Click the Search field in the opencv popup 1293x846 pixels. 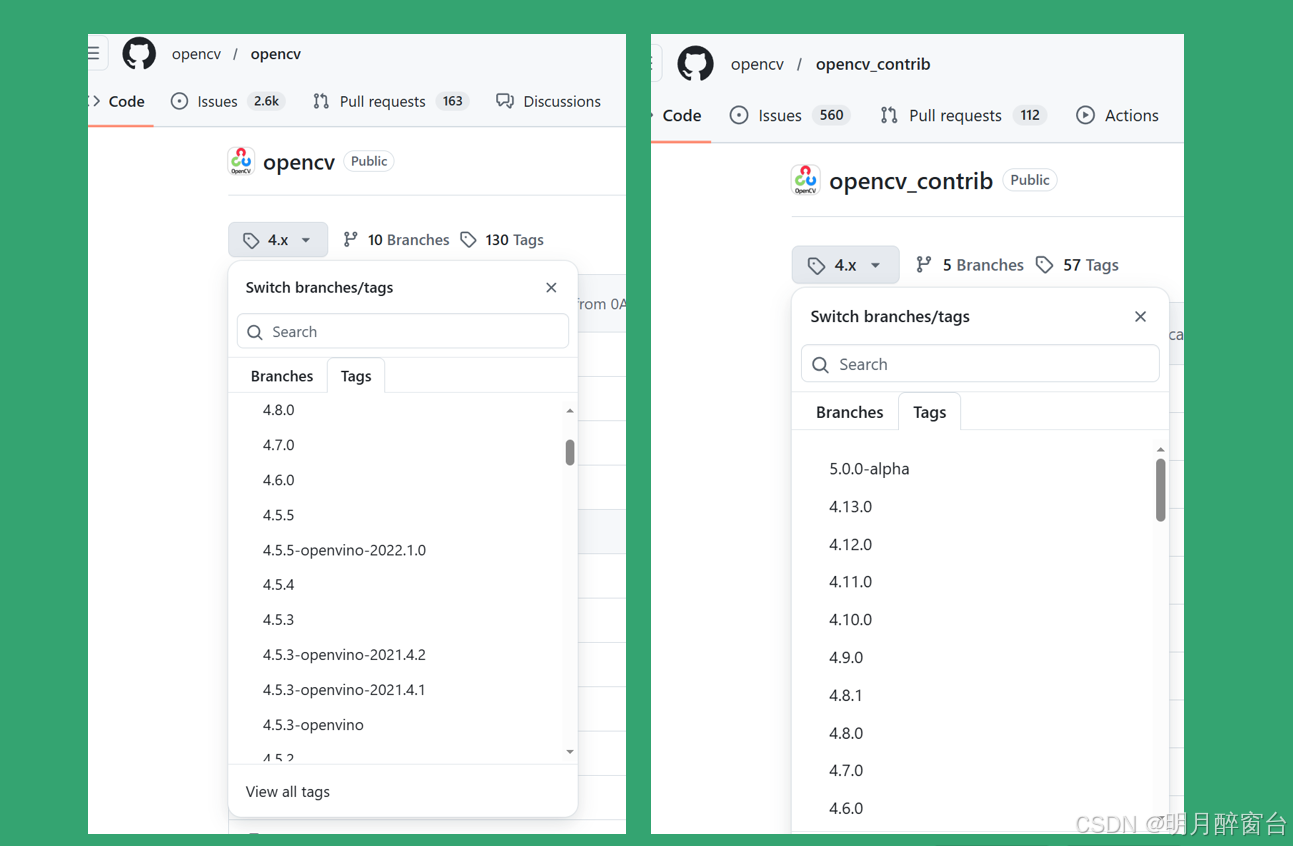coord(403,332)
